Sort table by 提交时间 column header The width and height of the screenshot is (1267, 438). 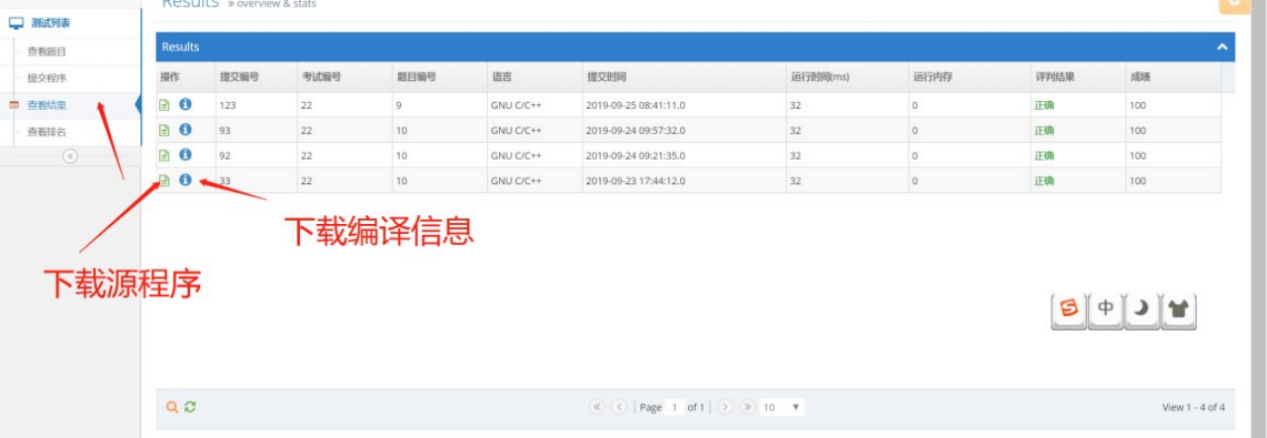click(x=608, y=77)
